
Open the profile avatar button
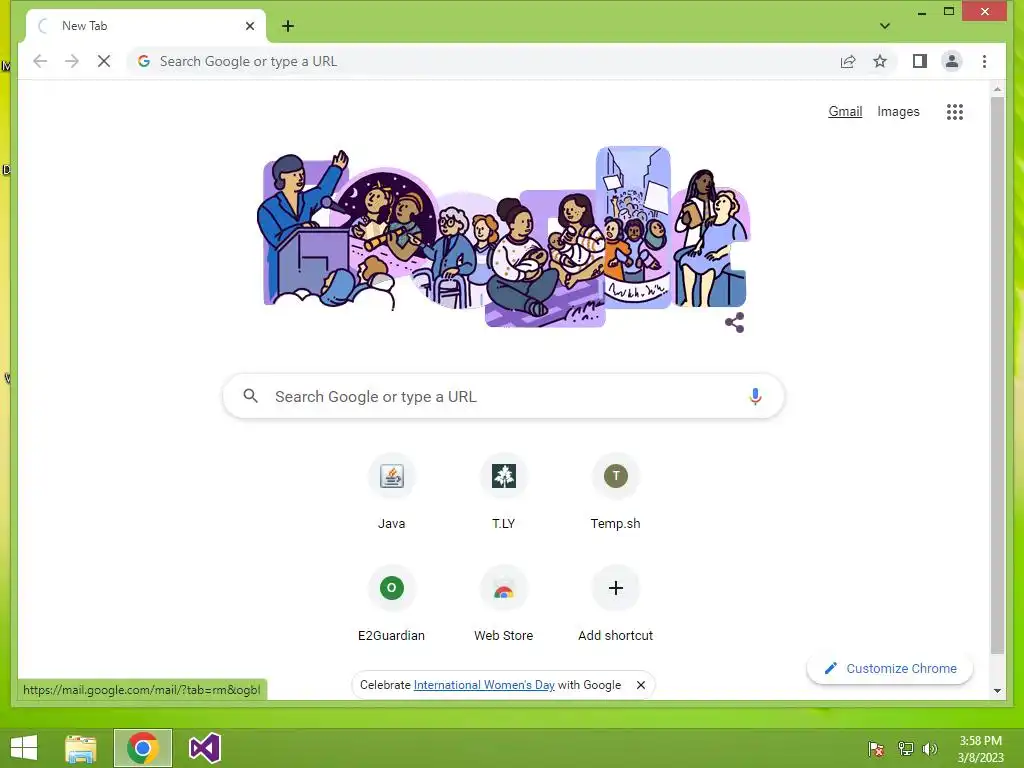[x=952, y=61]
